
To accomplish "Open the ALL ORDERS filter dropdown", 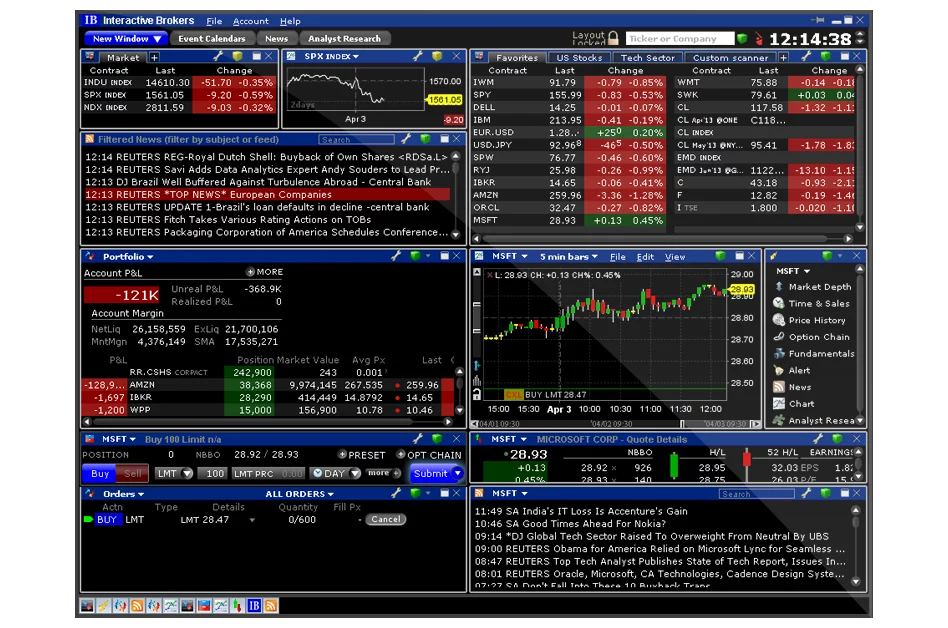I will [299, 494].
